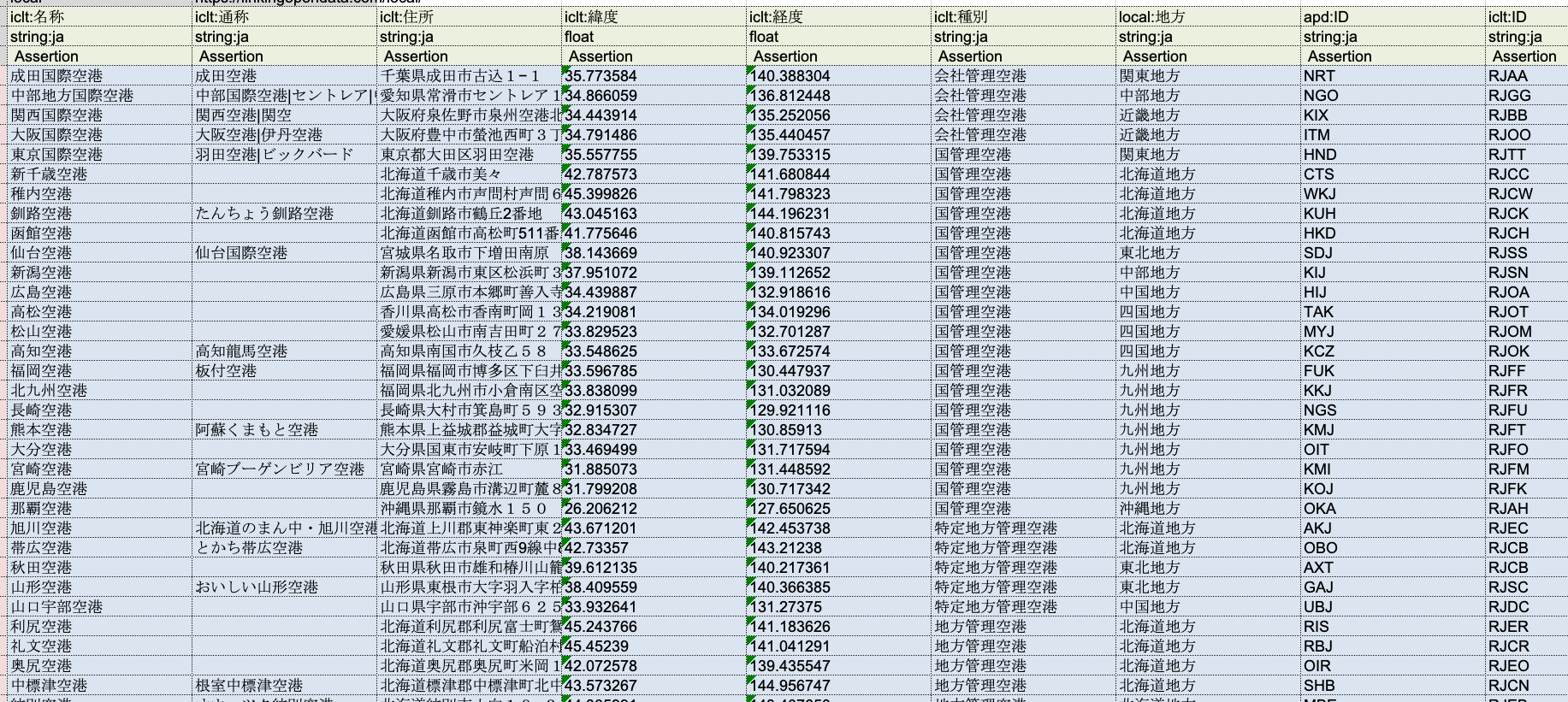Image resolution: width=1568 pixels, height=702 pixels.
Task: Select the latitude value 26.206212
Action: click(x=654, y=509)
